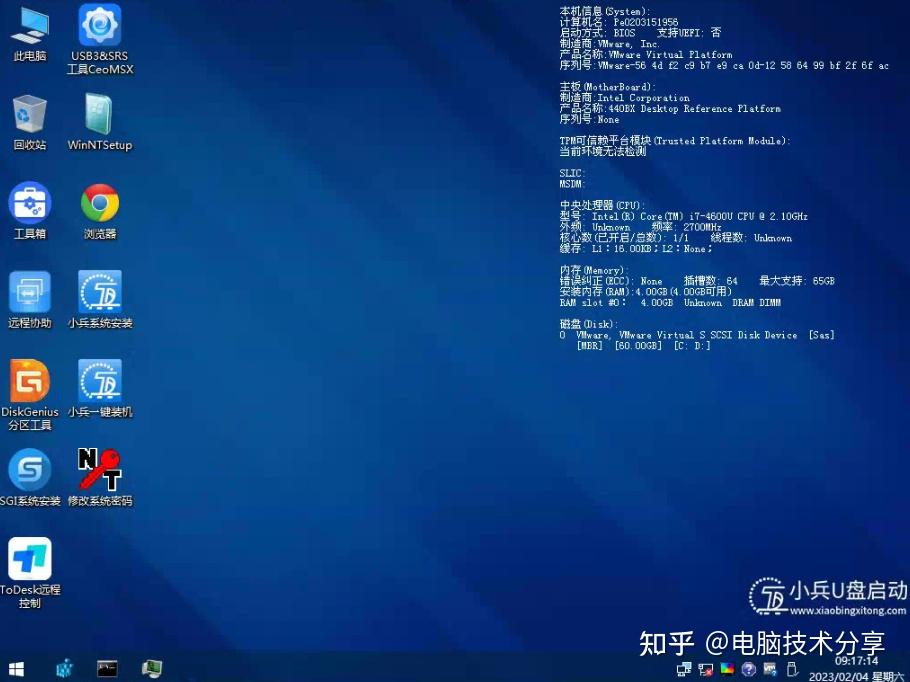Click the 当前环境无法检测 TPM text
Viewport: 910px width, 682px height.
pos(602,151)
